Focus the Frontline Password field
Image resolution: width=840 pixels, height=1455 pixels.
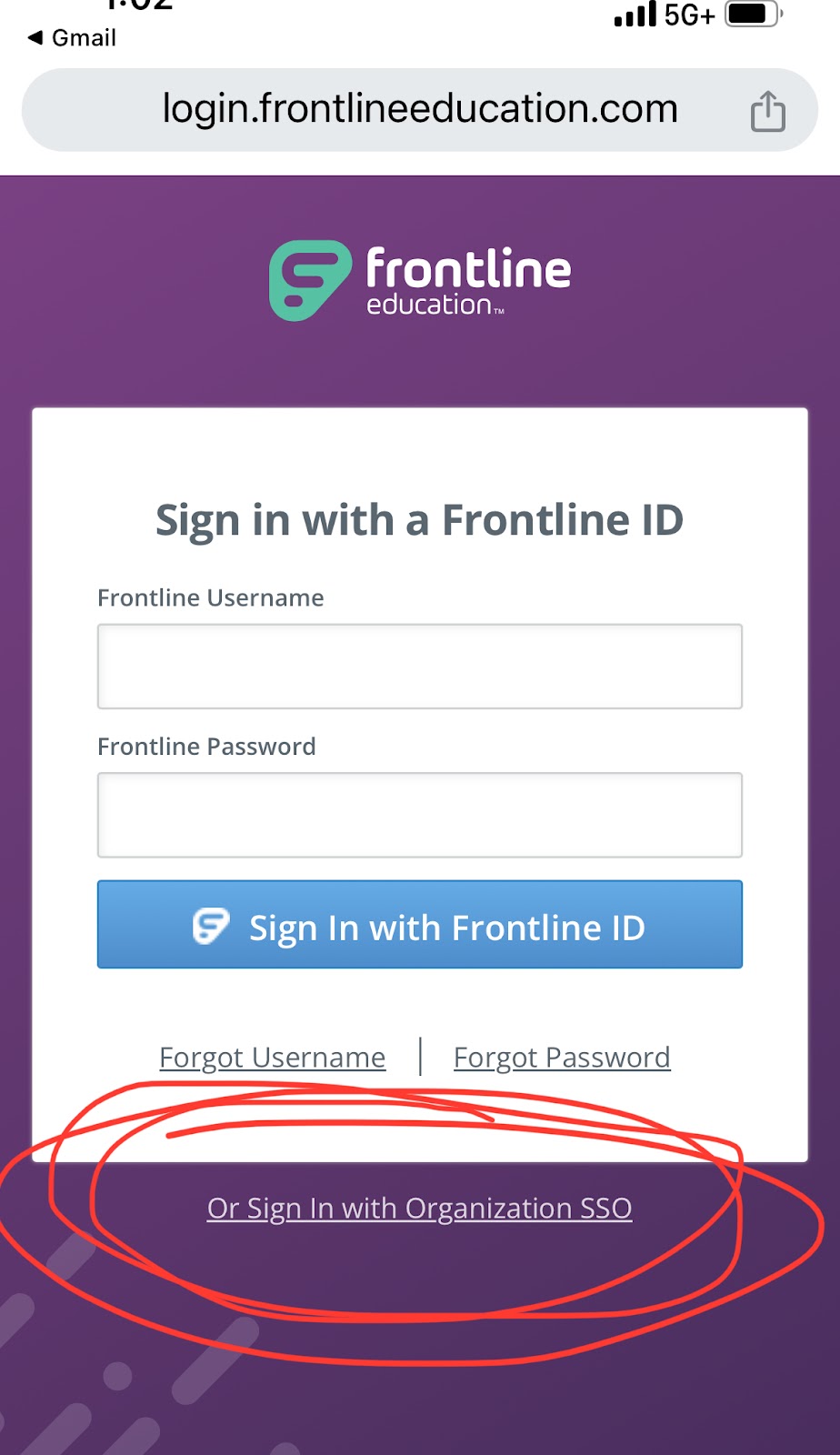tap(420, 815)
